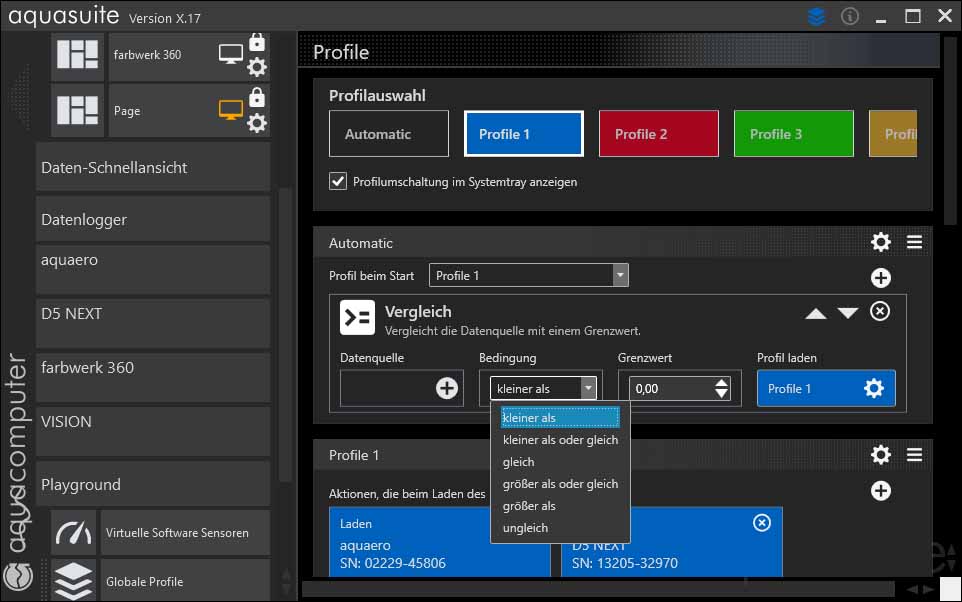Select the red Profile 2 button
The width and height of the screenshot is (962, 602).
659,134
